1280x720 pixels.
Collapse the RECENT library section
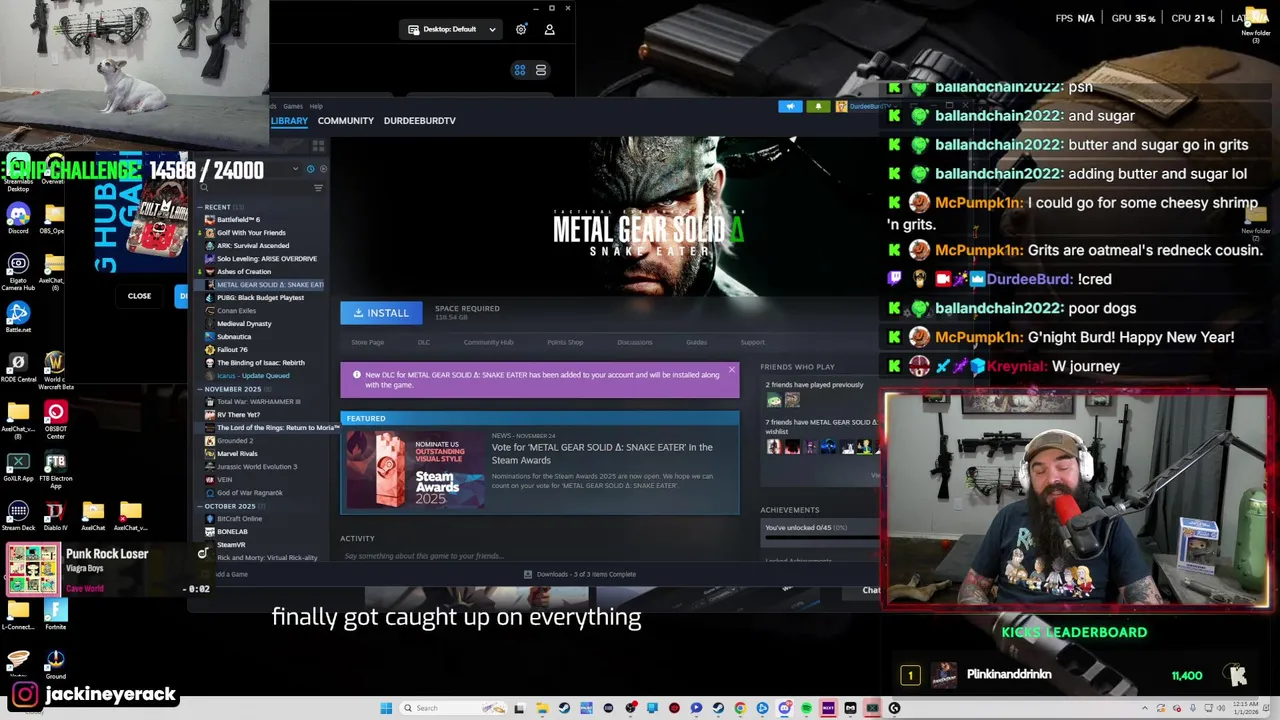(198, 207)
